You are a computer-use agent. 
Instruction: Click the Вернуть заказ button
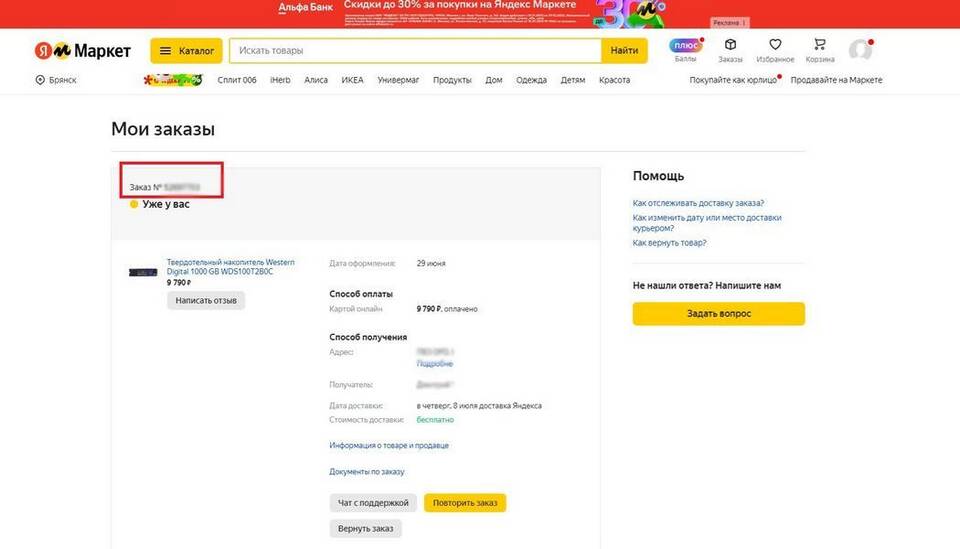[x=366, y=529]
